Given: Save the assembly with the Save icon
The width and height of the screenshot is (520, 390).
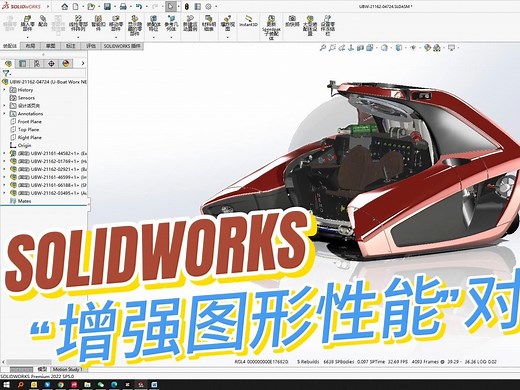Looking at the screenshot, I should (107, 6).
